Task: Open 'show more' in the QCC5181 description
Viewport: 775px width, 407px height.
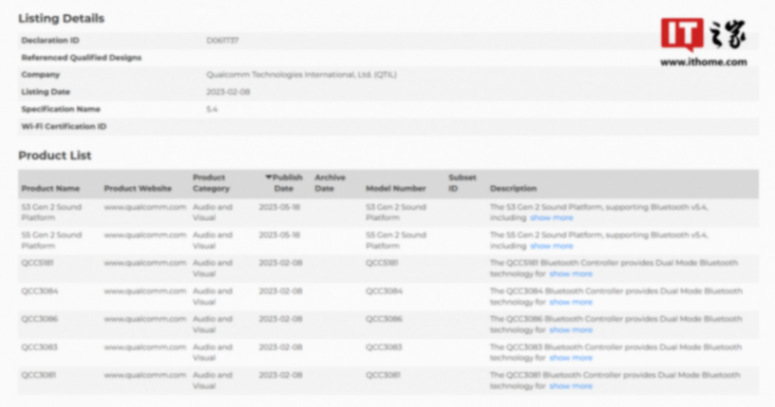Action: (x=571, y=273)
